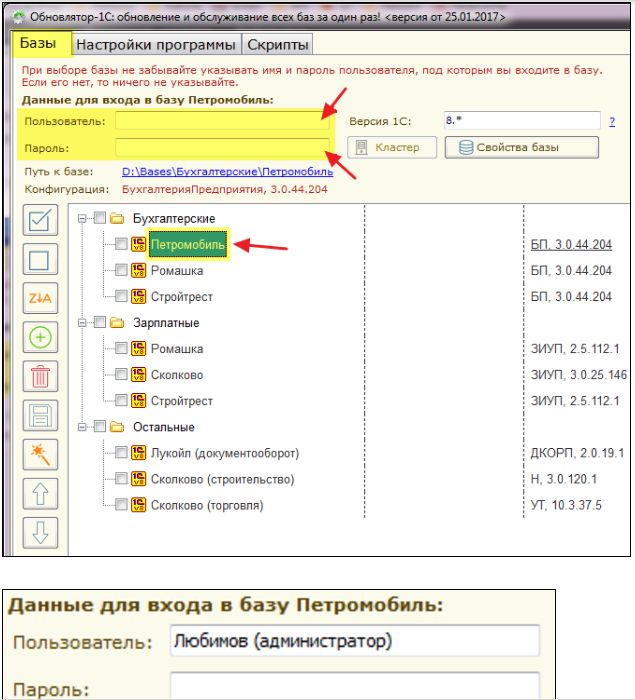
Task: Select Ромашка under Зарплатные
Action: pos(177,349)
